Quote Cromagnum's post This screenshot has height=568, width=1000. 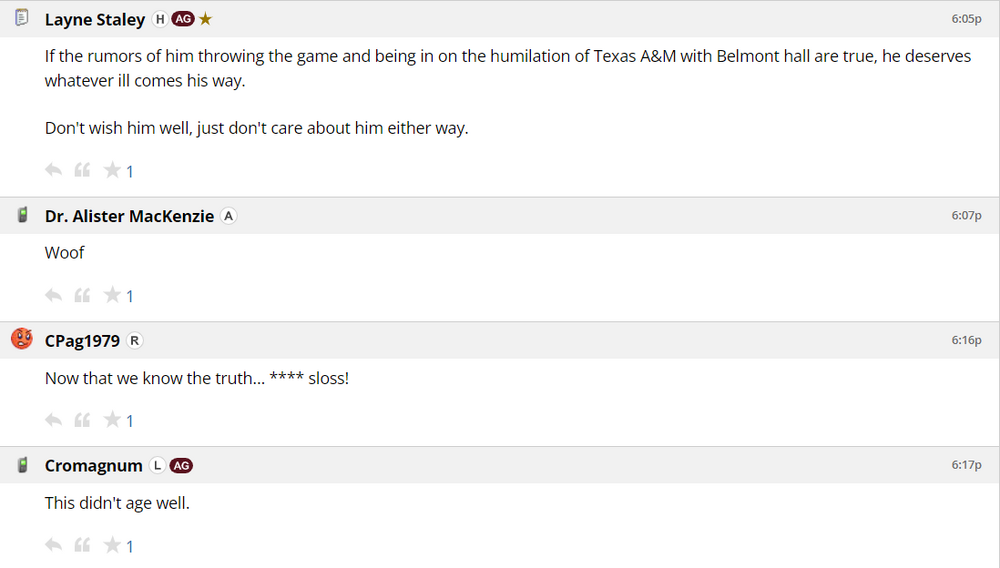pyautogui.click(x=83, y=546)
